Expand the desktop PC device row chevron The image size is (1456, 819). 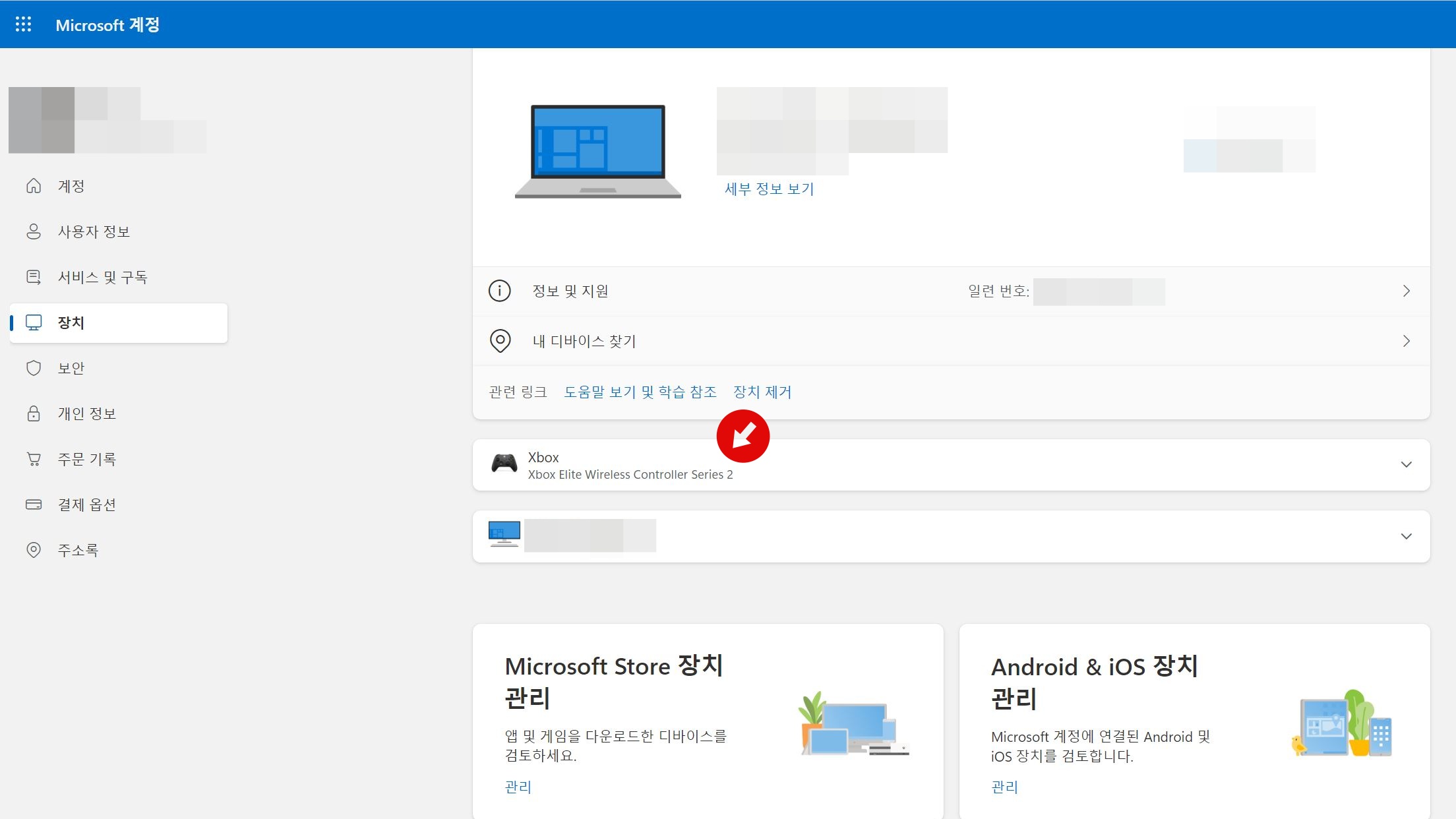1406,536
